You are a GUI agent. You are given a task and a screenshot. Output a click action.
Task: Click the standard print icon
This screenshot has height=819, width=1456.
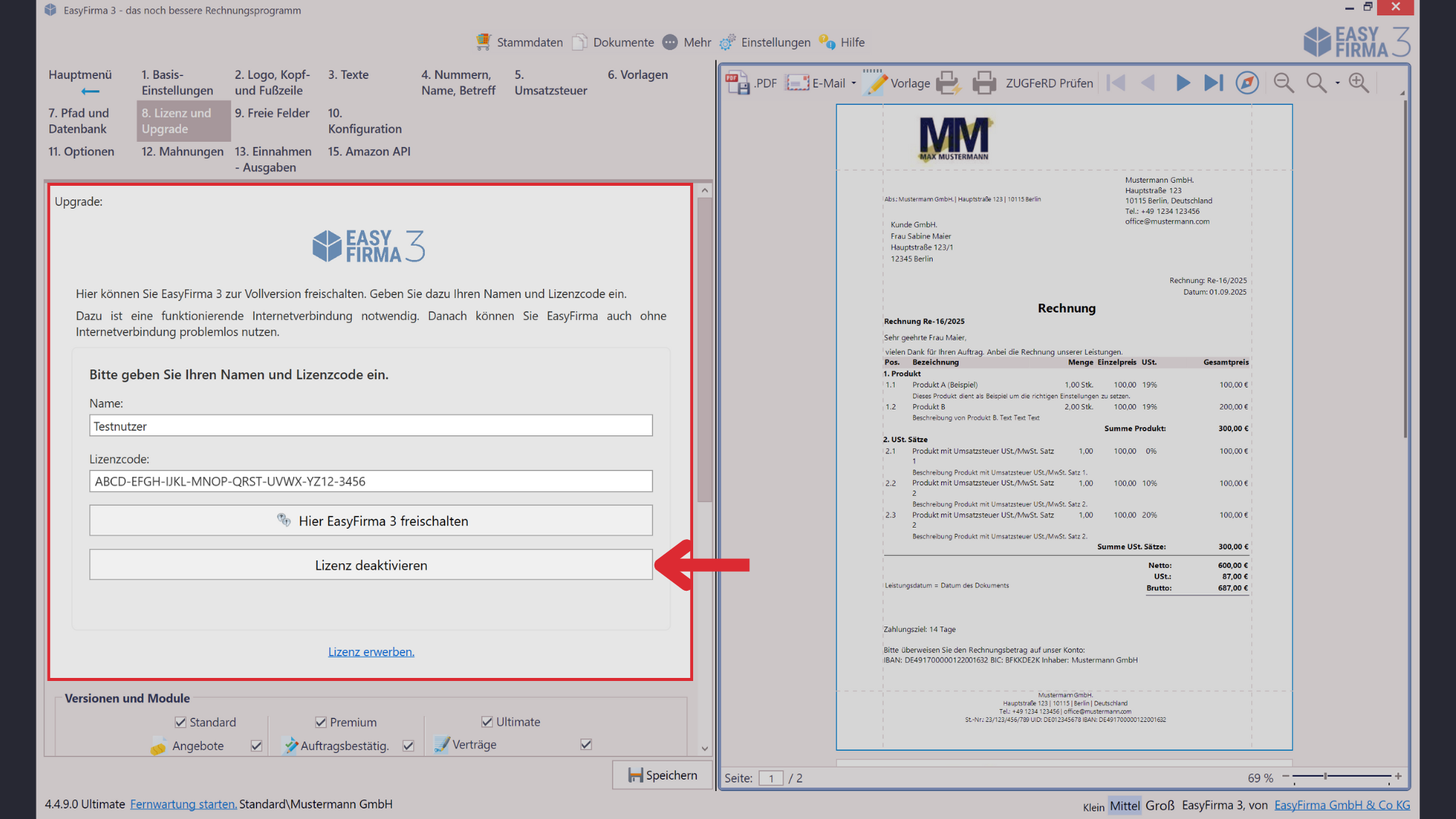pyautogui.click(x=984, y=83)
